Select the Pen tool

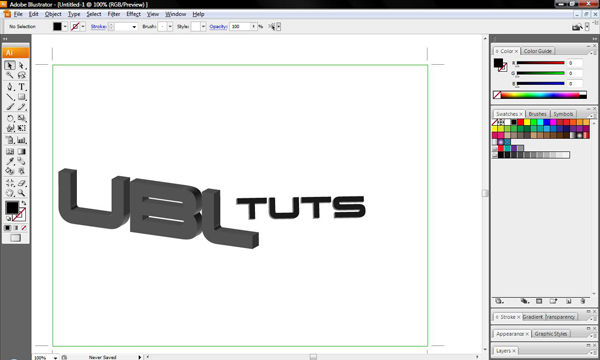click(x=10, y=87)
